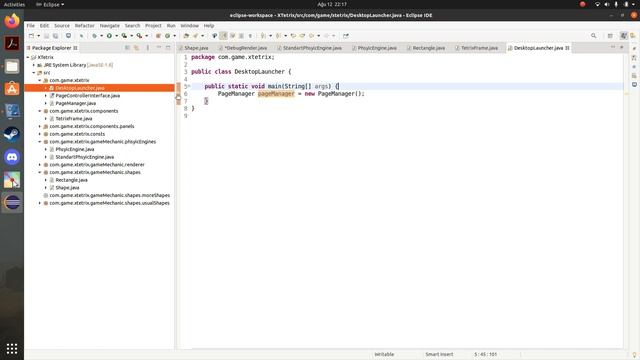The height and width of the screenshot is (360, 640).
Task: Click the Coverage launch toolbar icon
Action: coord(124,36)
